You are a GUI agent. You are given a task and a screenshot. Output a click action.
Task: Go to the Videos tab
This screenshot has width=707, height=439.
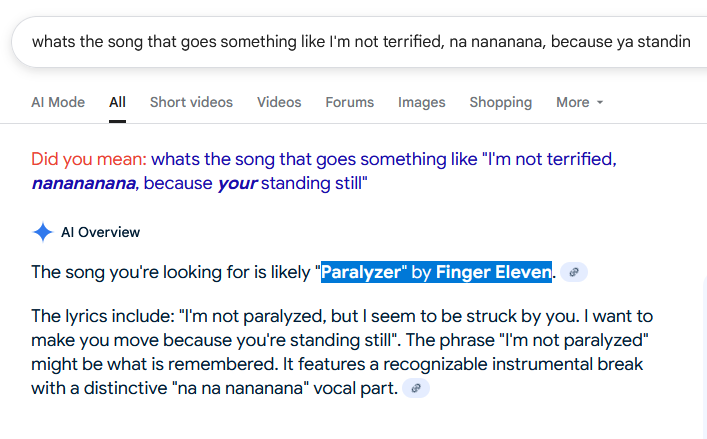coord(279,102)
